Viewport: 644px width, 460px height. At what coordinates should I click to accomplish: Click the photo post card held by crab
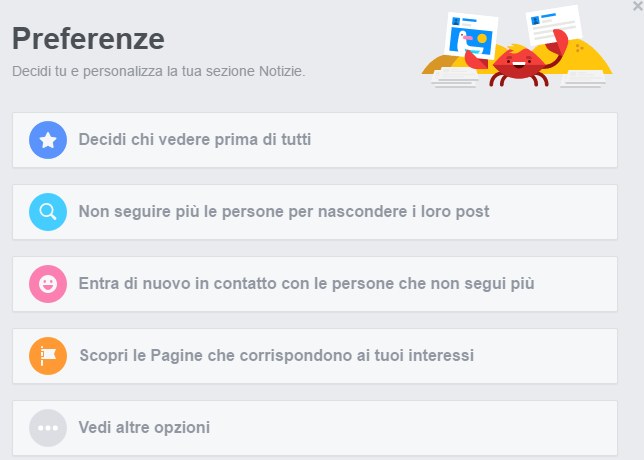(x=471, y=35)
